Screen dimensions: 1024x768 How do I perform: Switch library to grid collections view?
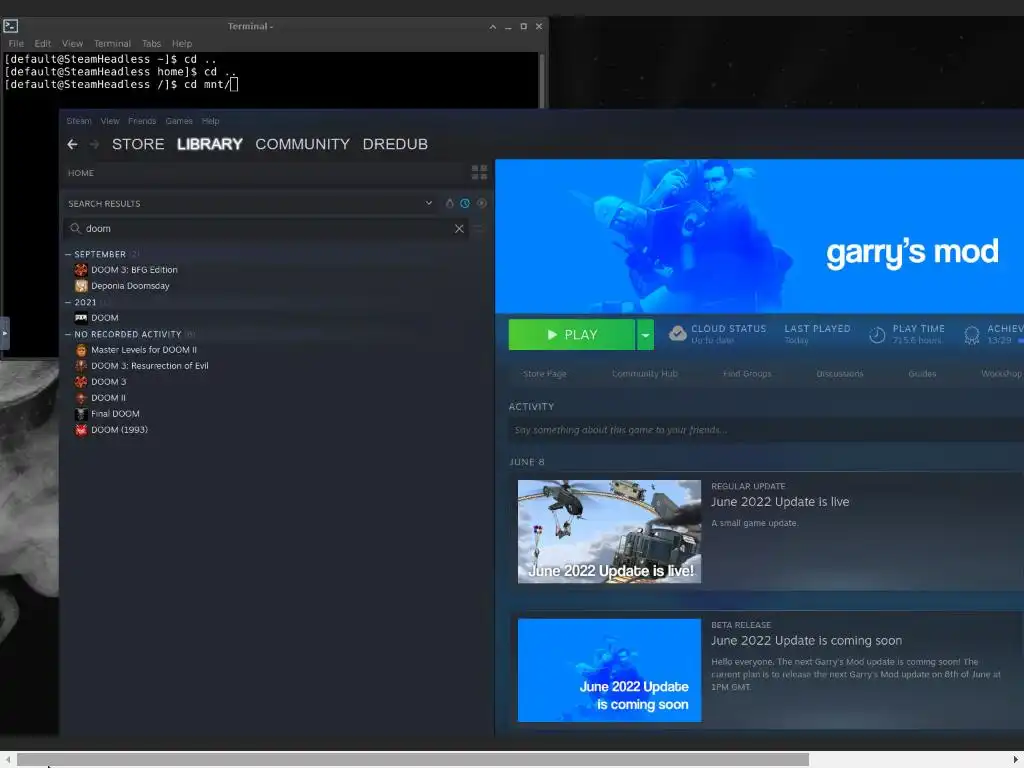point(479,172)
